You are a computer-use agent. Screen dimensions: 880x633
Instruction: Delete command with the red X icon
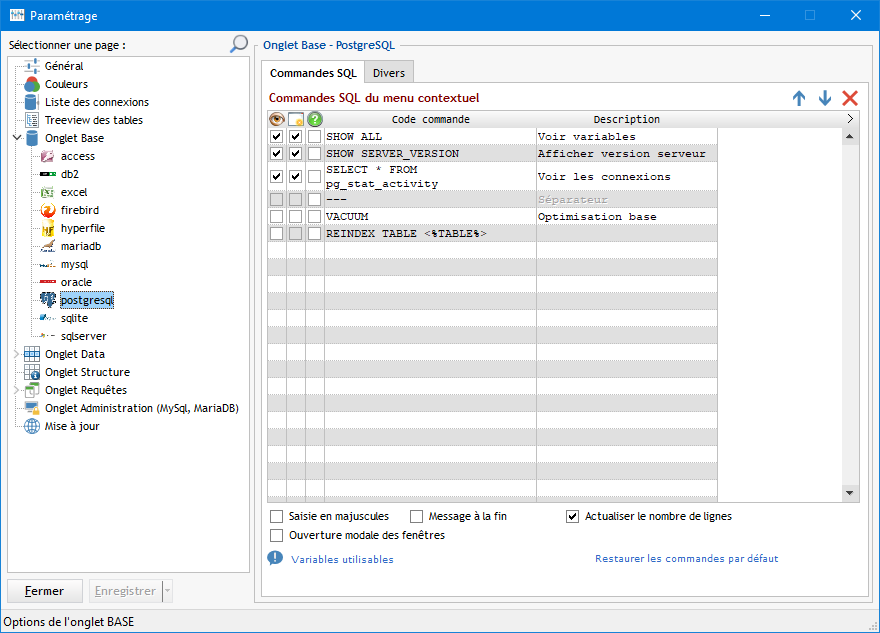coord(850,98)
